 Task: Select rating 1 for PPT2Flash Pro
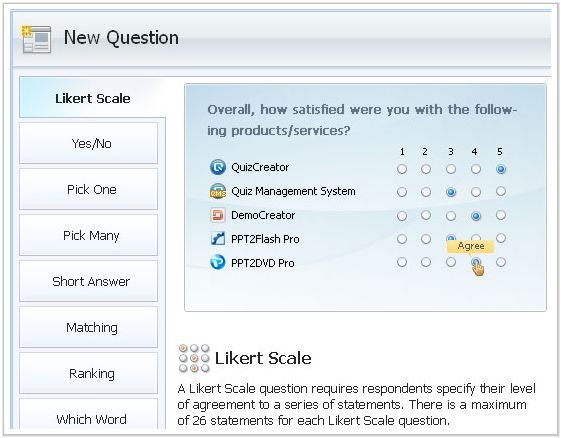click(x=402, y=239)
